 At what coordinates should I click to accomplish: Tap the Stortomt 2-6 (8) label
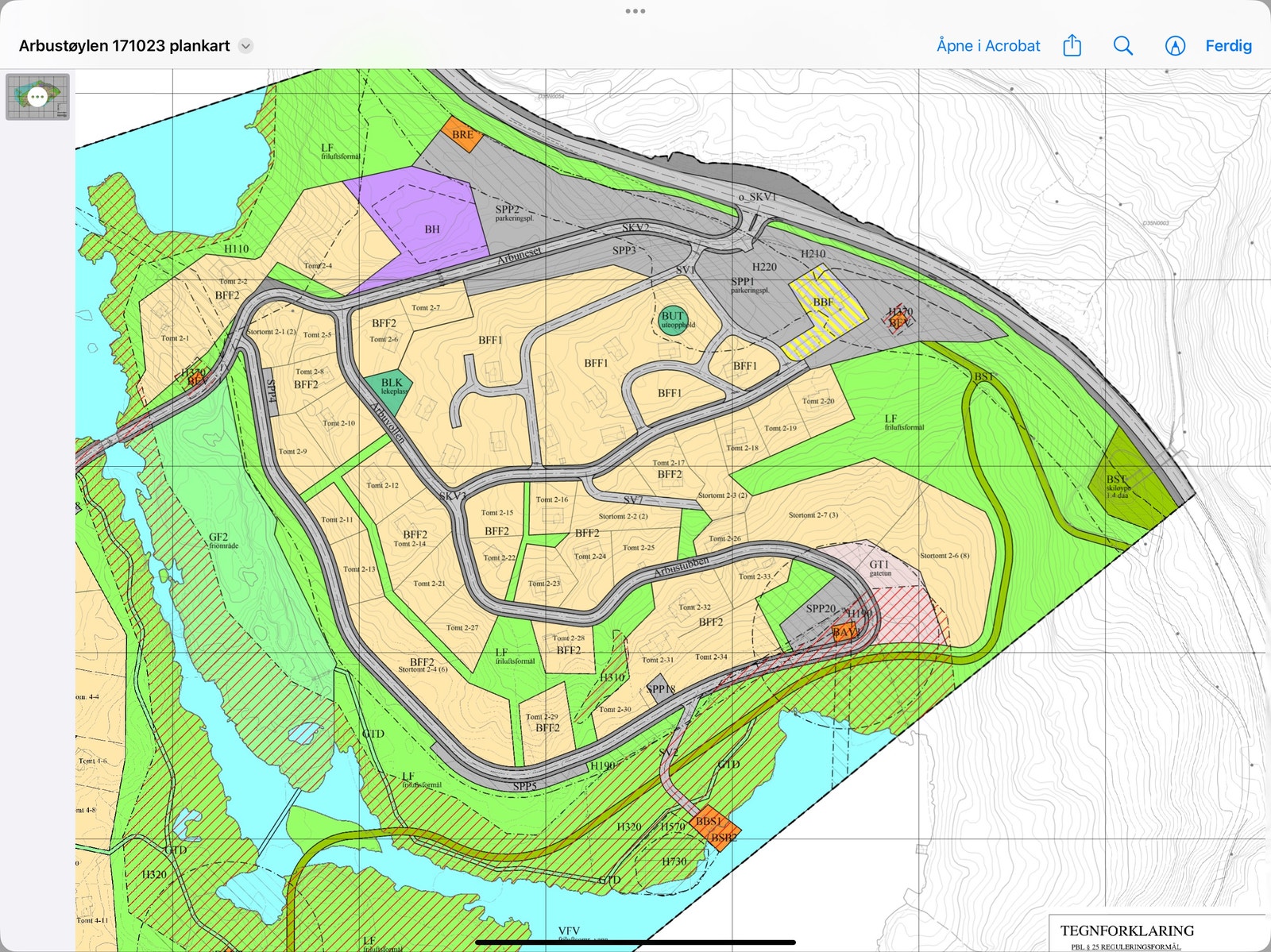[x=945, y=555]
